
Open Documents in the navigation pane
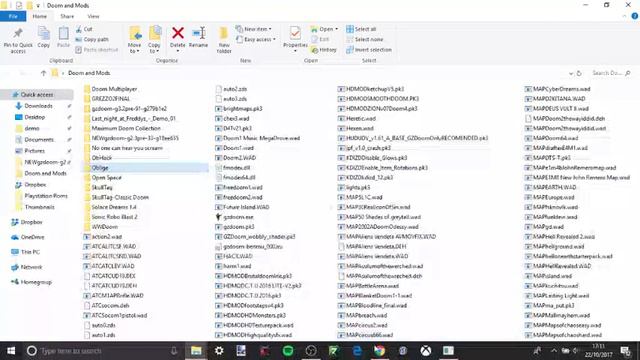tap(39, 140)
